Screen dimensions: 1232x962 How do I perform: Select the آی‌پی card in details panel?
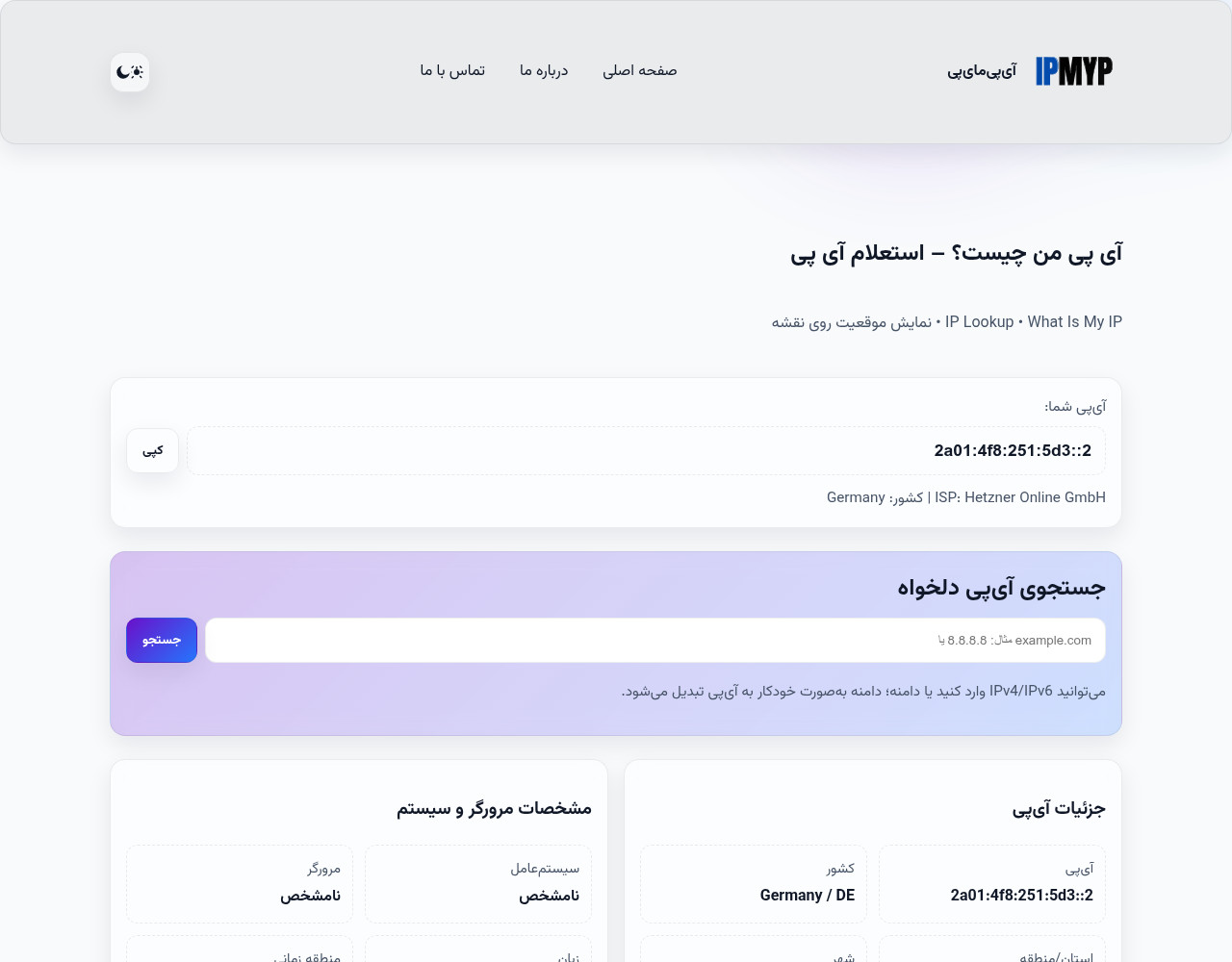tap(992, 884)
